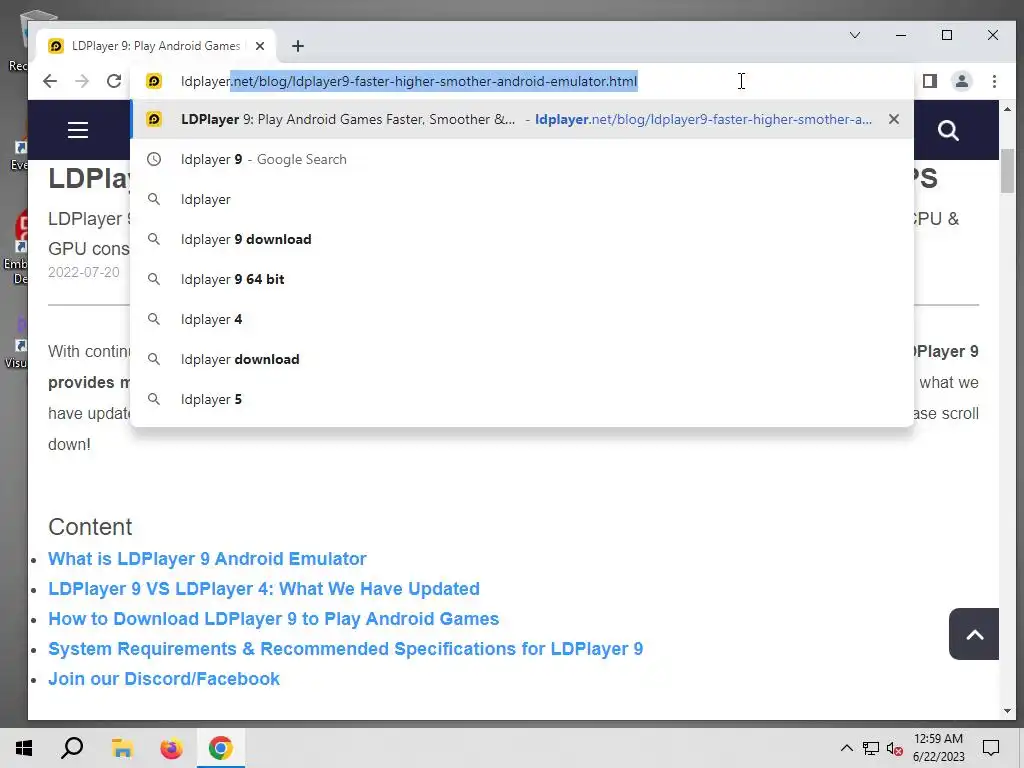
Task: Open the Chrome profile menu
Action: click(961, 81)
